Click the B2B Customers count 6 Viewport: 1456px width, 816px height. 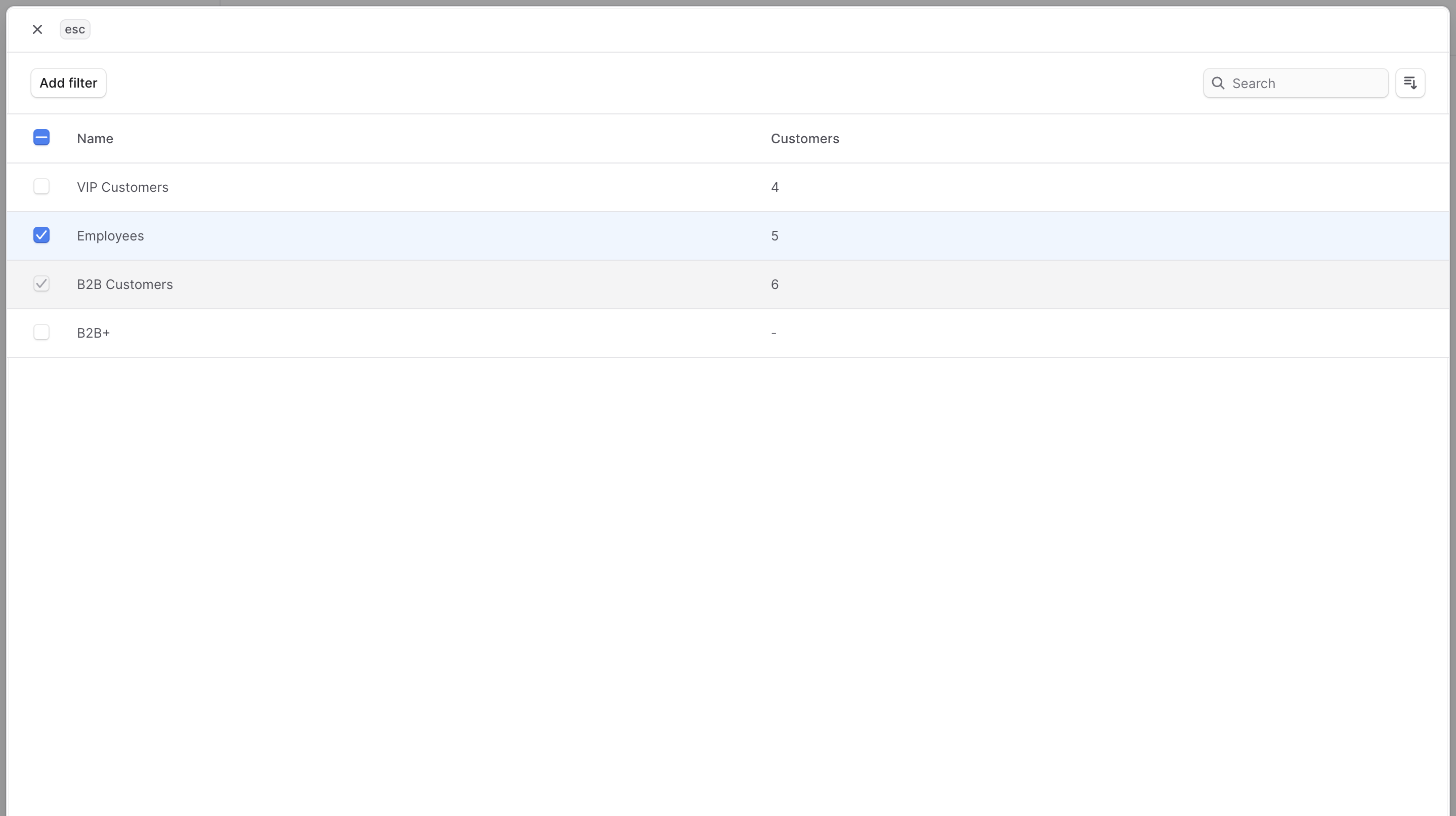tap(775, 284)
